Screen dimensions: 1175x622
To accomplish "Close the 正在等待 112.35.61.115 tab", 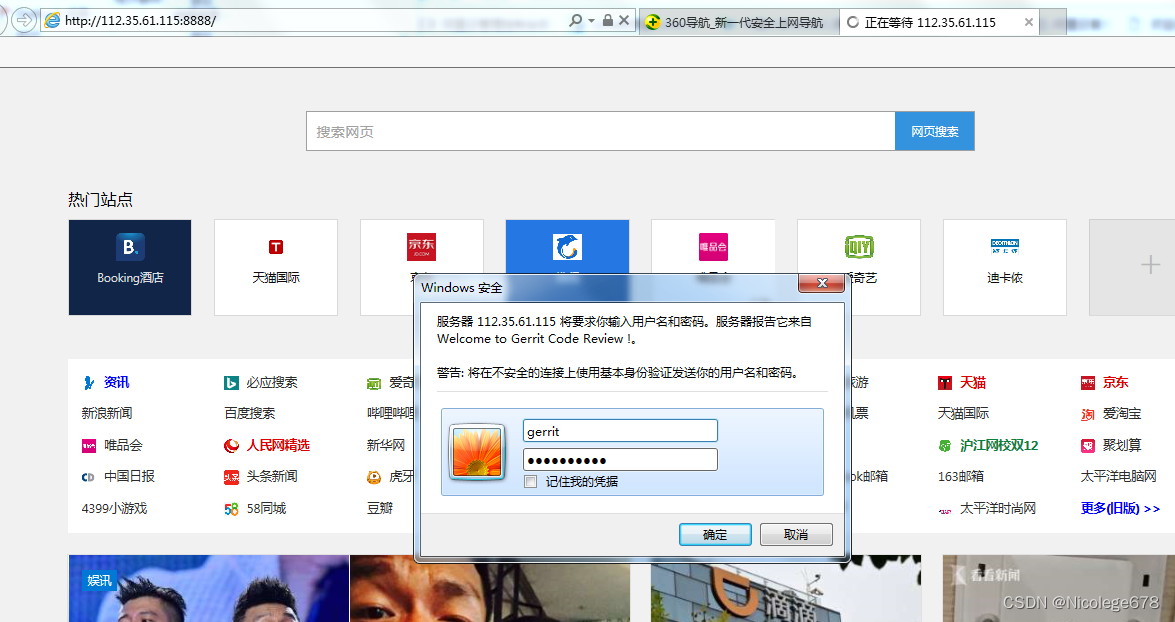I will [1029, 22].
